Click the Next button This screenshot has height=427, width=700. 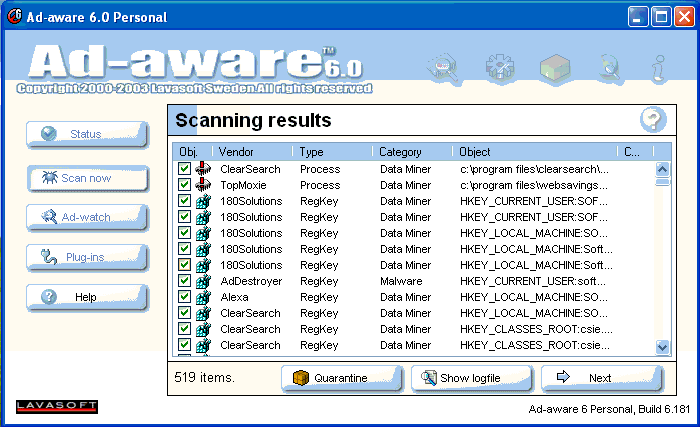pyautogui.click(x=600, y=378)
